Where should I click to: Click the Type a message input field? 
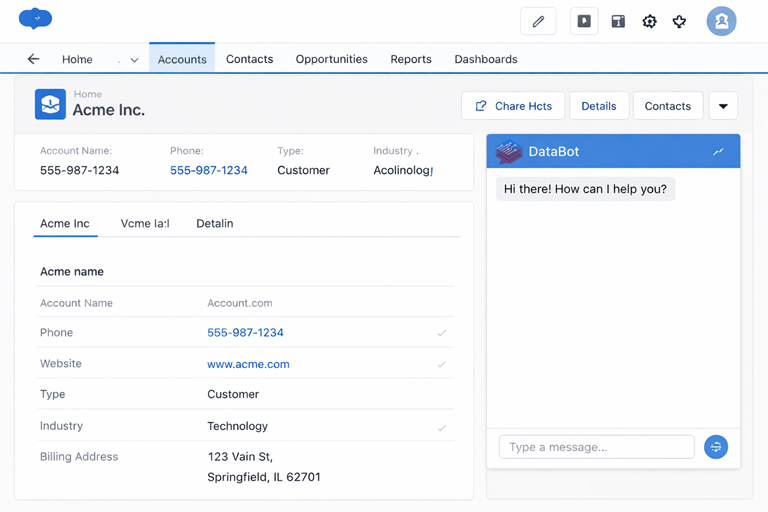pos(596,447)
